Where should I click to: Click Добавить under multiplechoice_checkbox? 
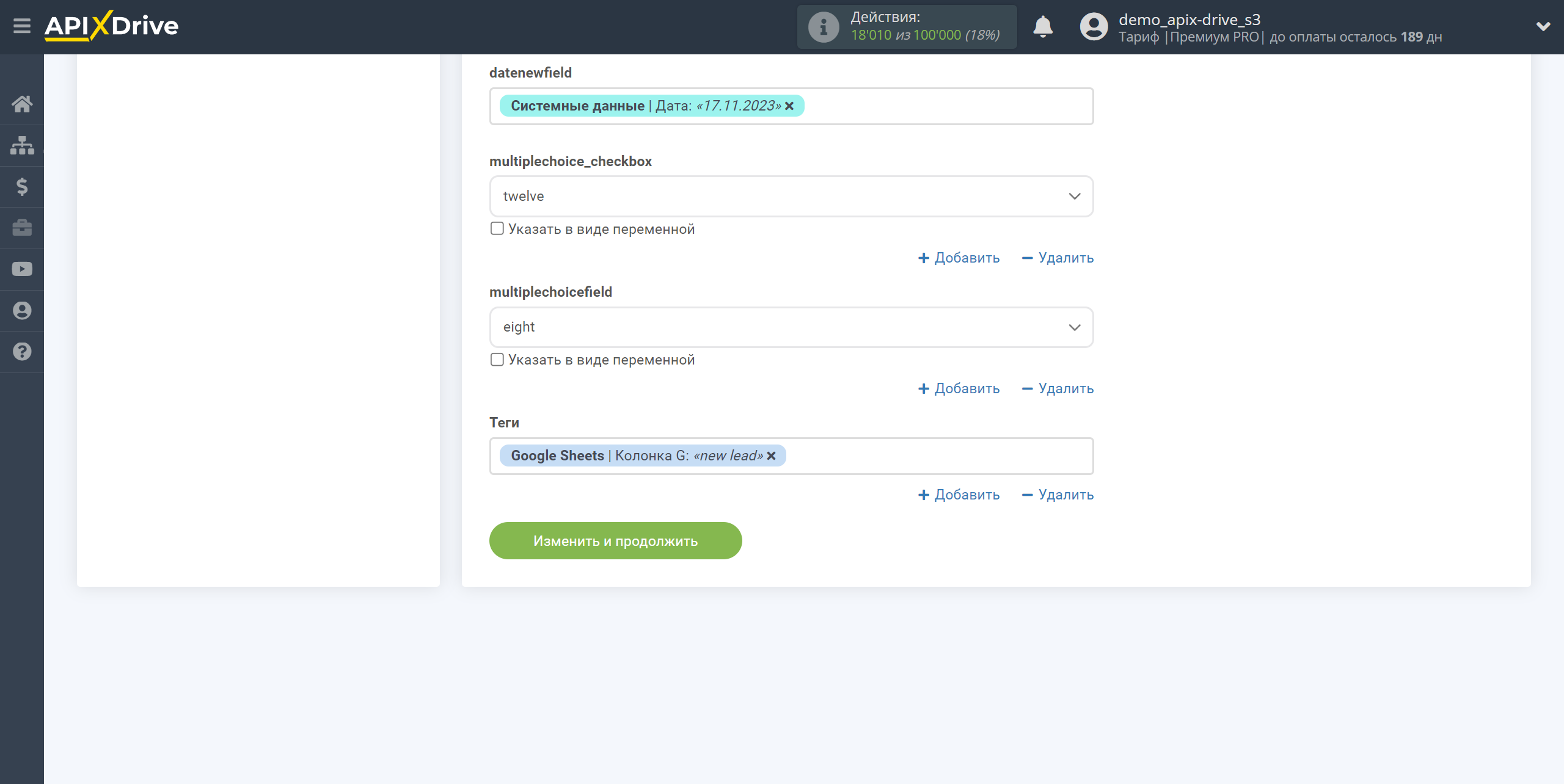point(959,258)
